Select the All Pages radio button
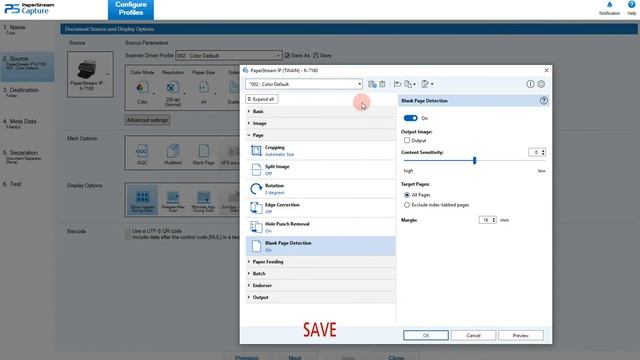Image resolution: width=640 pixels, height=360 pixels. tap(407, 195)
